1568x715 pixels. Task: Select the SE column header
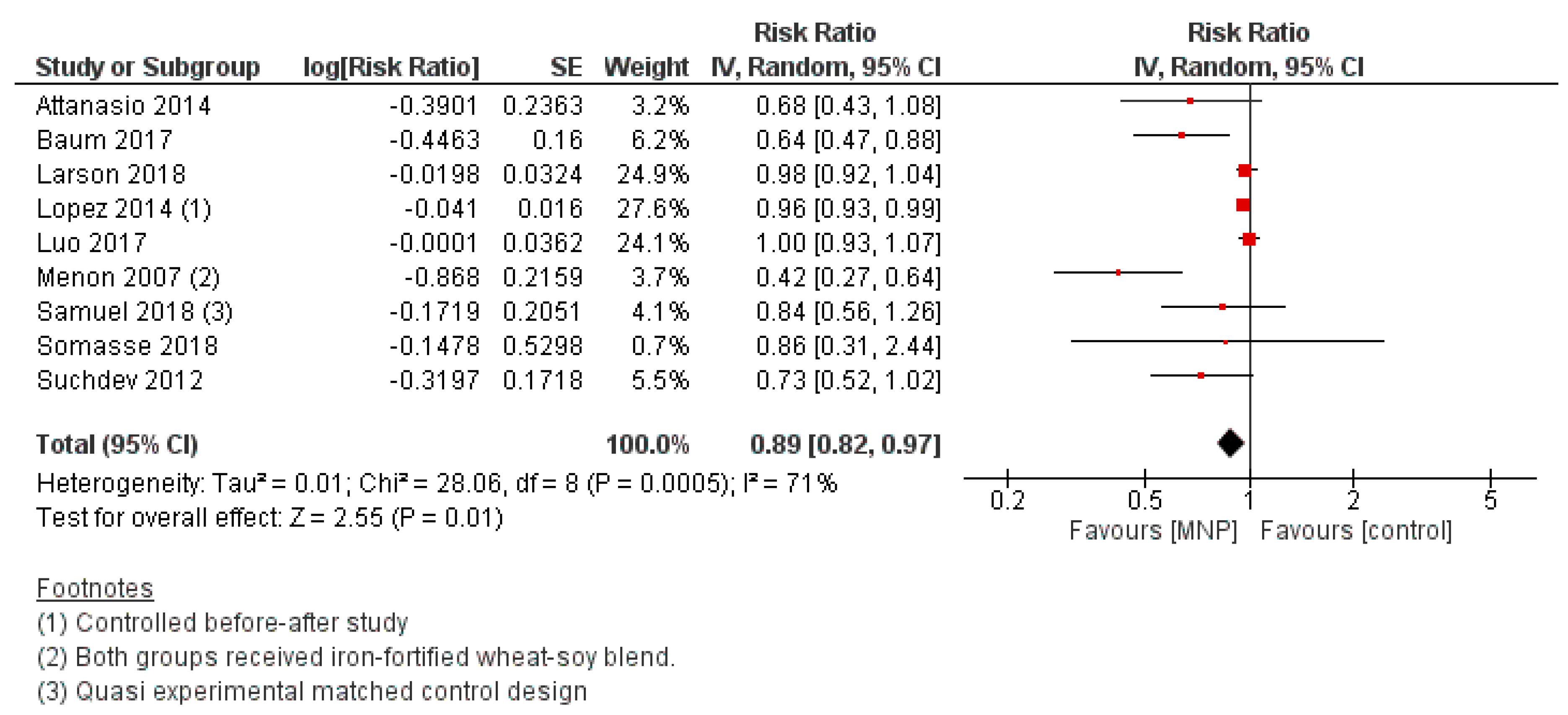(x=566, y=66)
